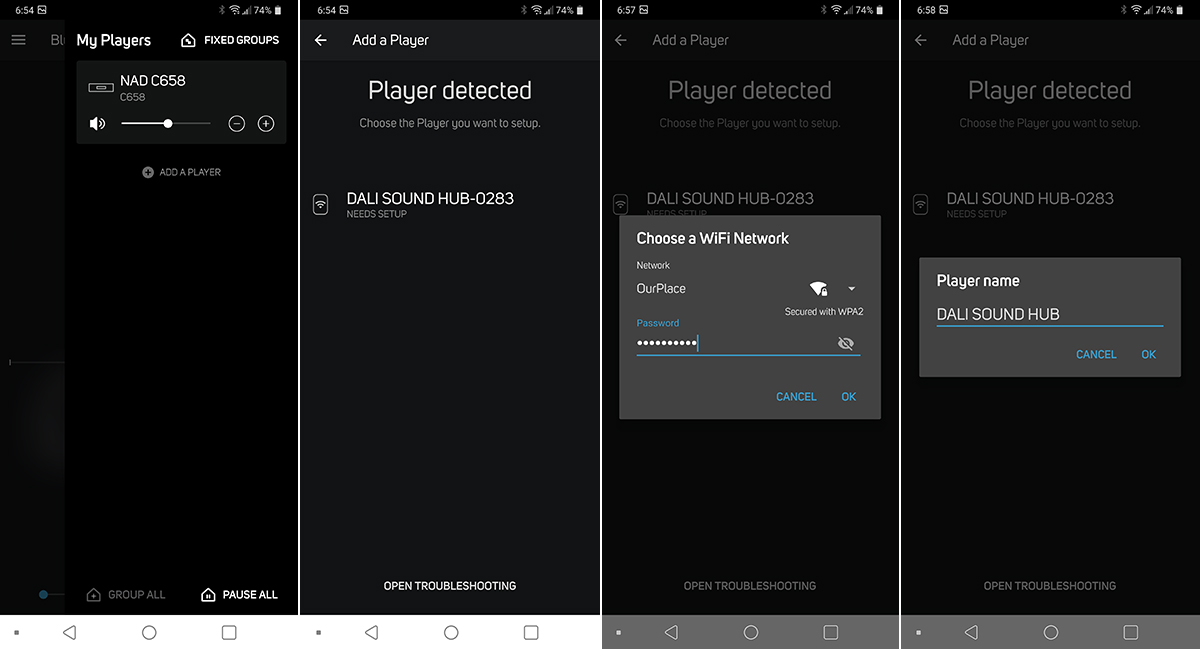
Task: Confirm WiFi network dialog with OK
Action: (x=849, y=397)
